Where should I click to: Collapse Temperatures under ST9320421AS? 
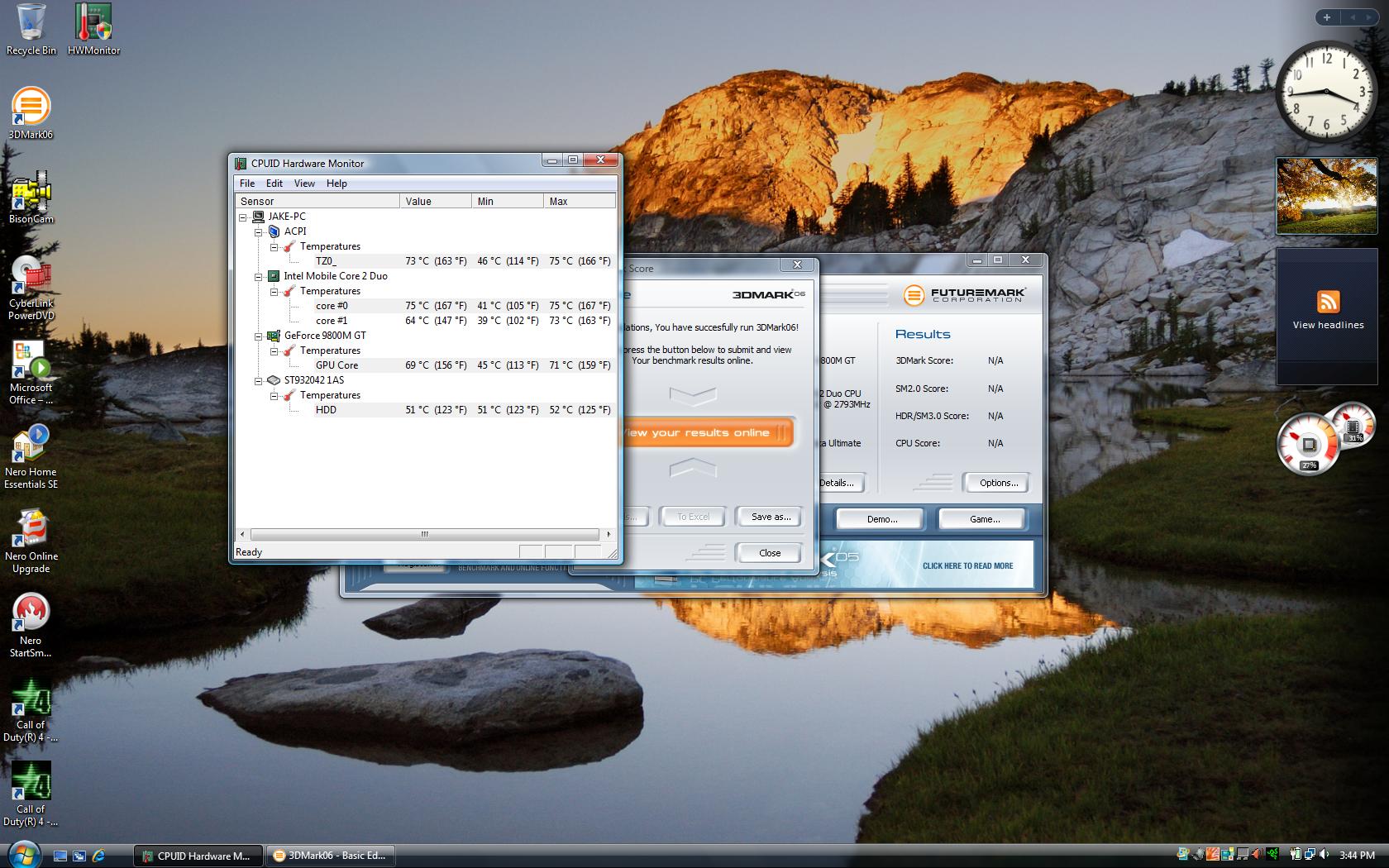point(274,396)
